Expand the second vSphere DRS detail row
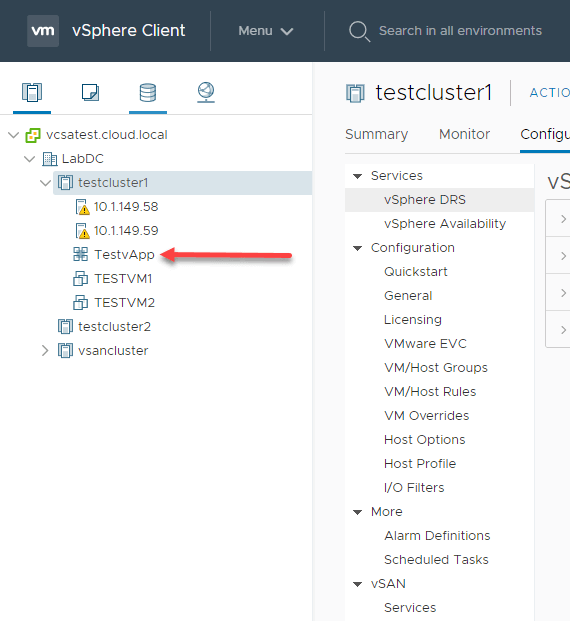The width and height of the screenshot is (570, 621). pyautogui.click(x=564, y=256)
